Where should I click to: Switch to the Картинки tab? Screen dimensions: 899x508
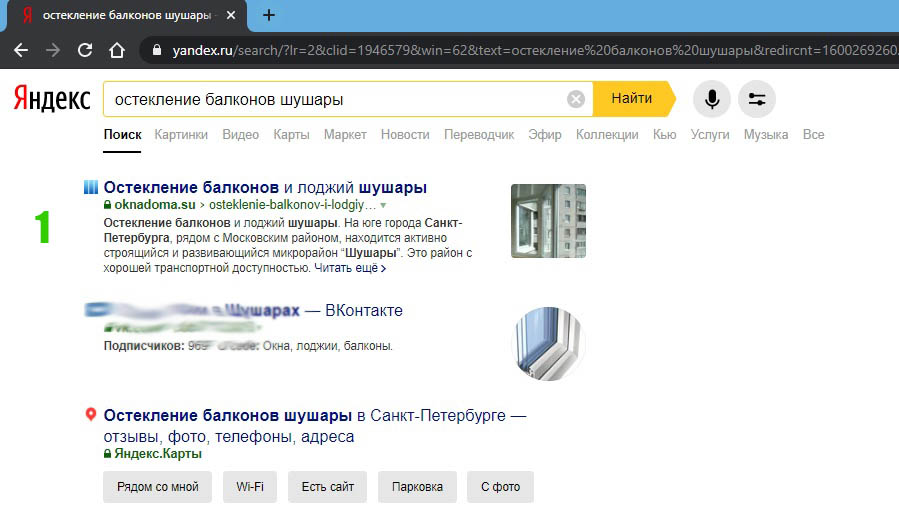click(181, 134)
